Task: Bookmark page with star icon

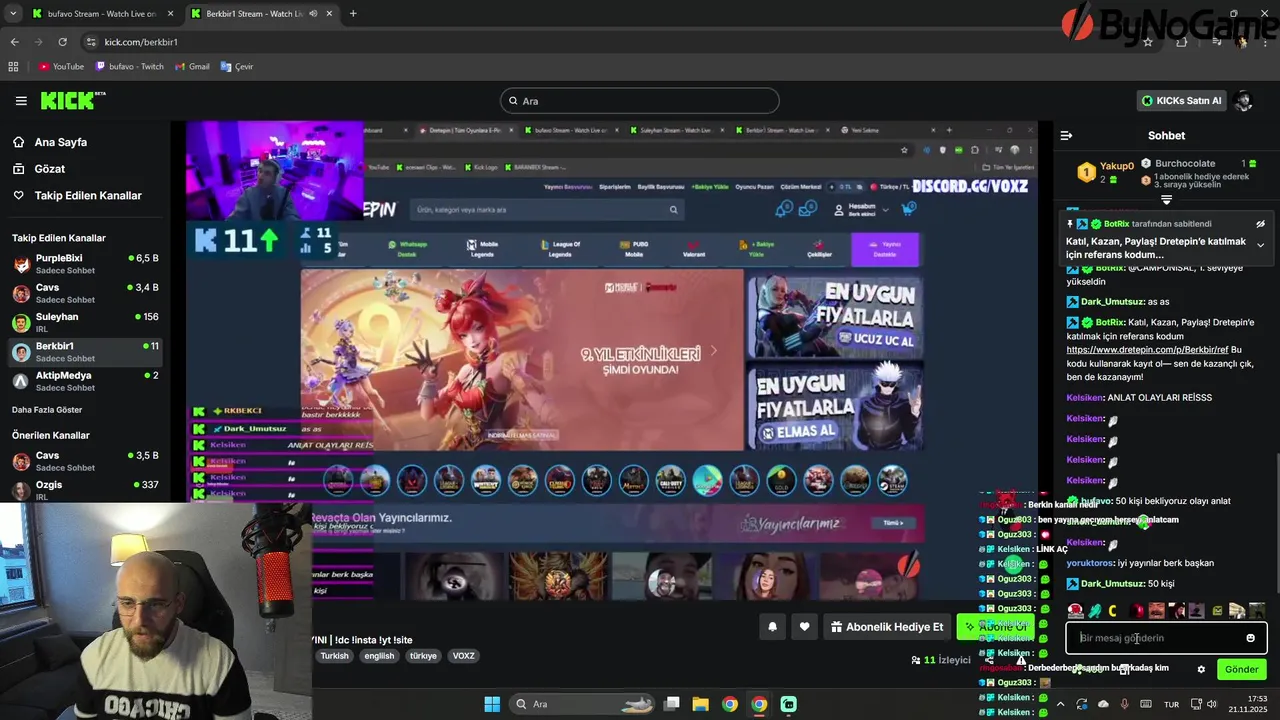Action: coord(1147,42)
